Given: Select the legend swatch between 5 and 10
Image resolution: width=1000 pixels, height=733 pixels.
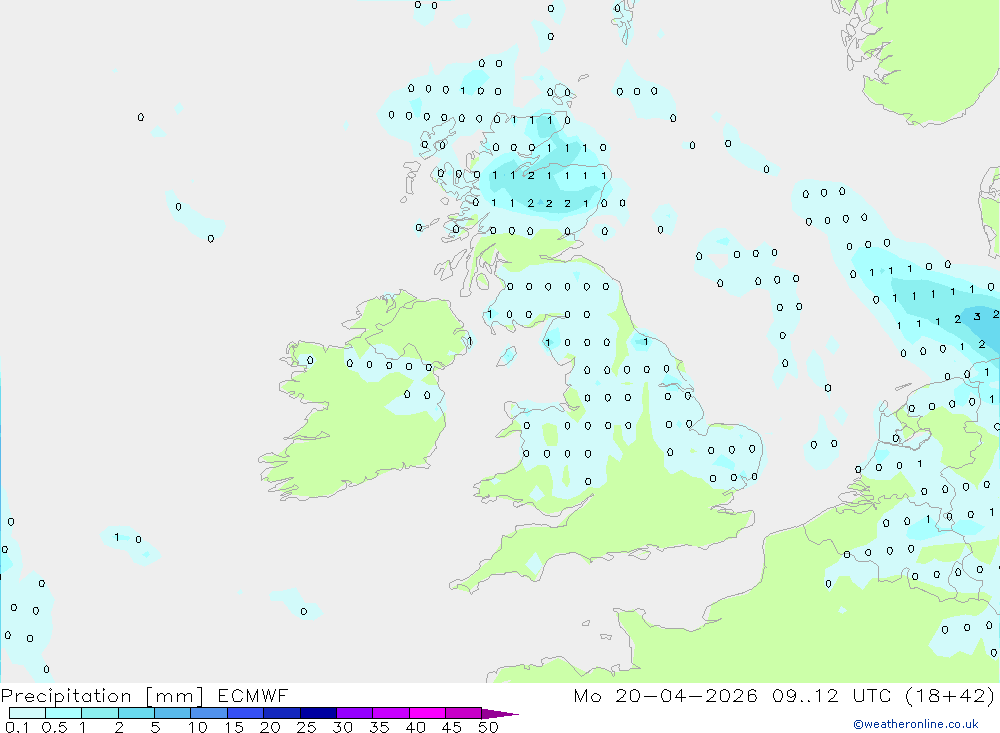Looking at the screenshot, I should click(173, 713).
